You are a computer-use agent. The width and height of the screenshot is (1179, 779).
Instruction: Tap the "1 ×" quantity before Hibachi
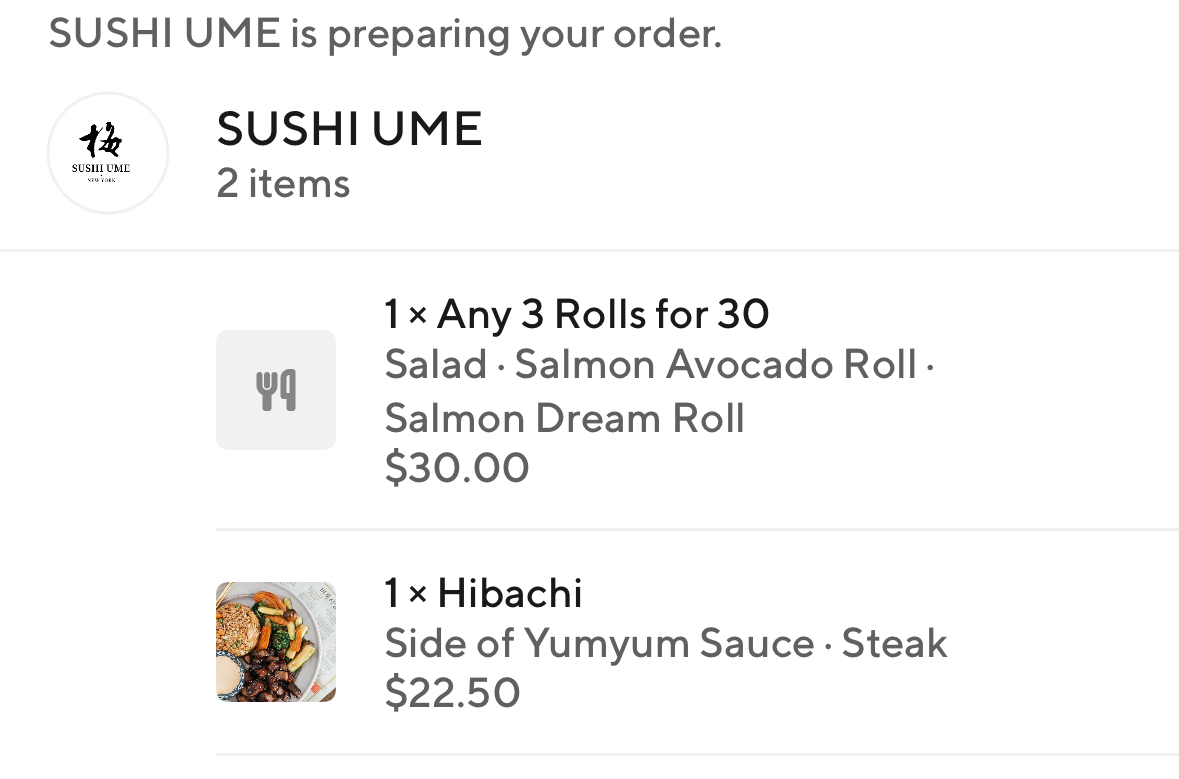[x=406, y=594]
